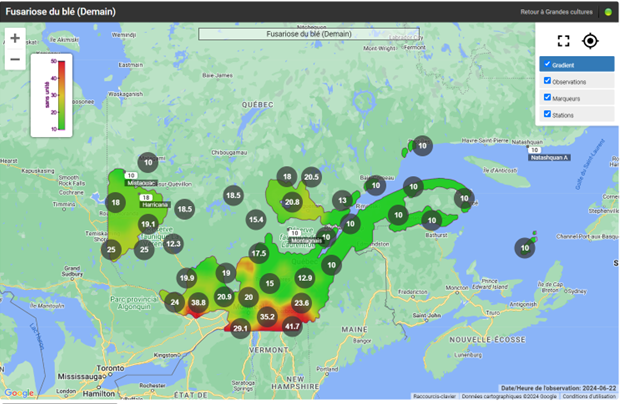The image size is (620, 404).
Task: Click the locate-me crosshair icon
Action: [x=590, y=41]
